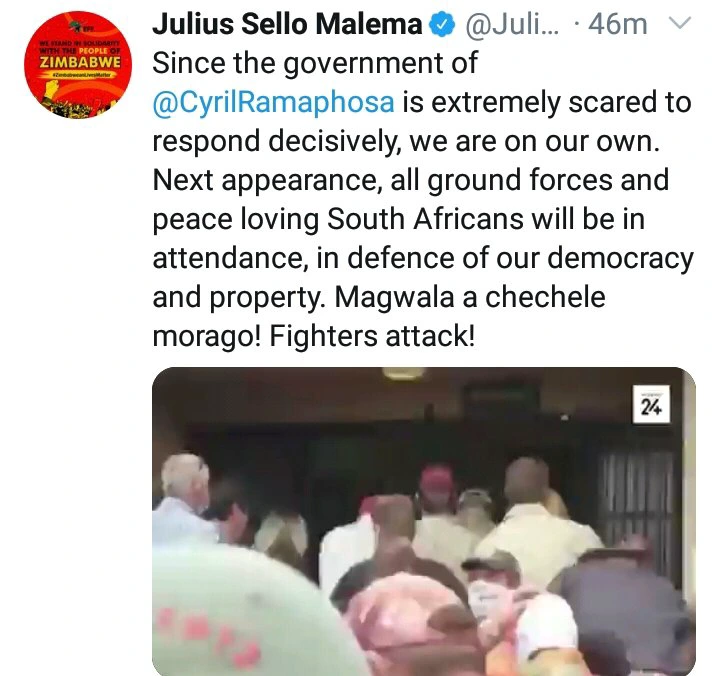Click the "peace loving South Africans" line

pyautogui.click(x=338, y=220)
